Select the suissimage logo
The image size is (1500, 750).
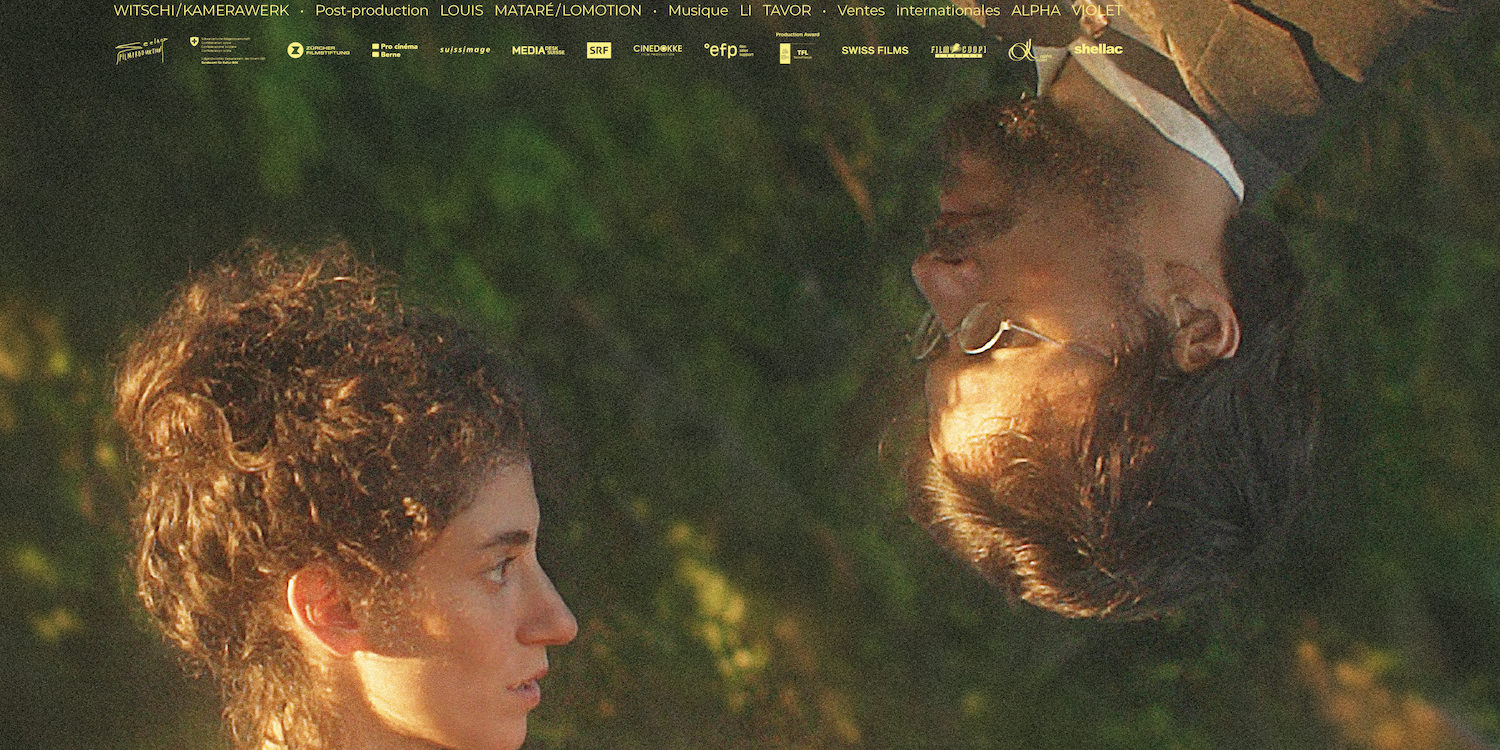click(x=465, y=50)
